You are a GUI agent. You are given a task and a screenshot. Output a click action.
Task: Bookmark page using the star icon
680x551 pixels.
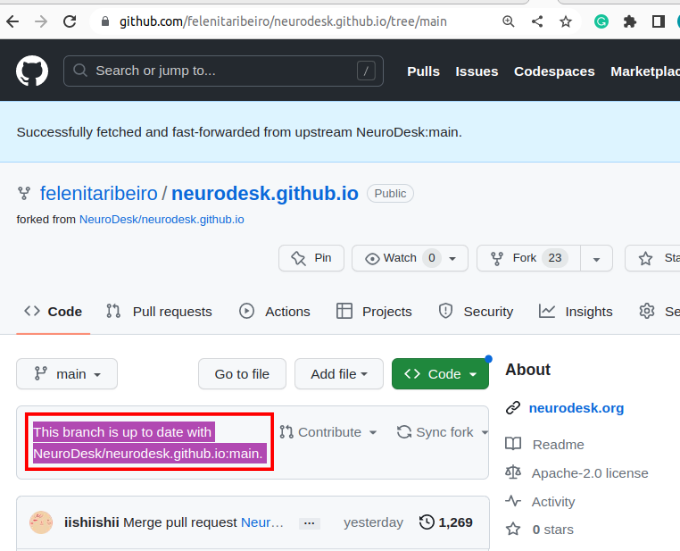point(566,21)
